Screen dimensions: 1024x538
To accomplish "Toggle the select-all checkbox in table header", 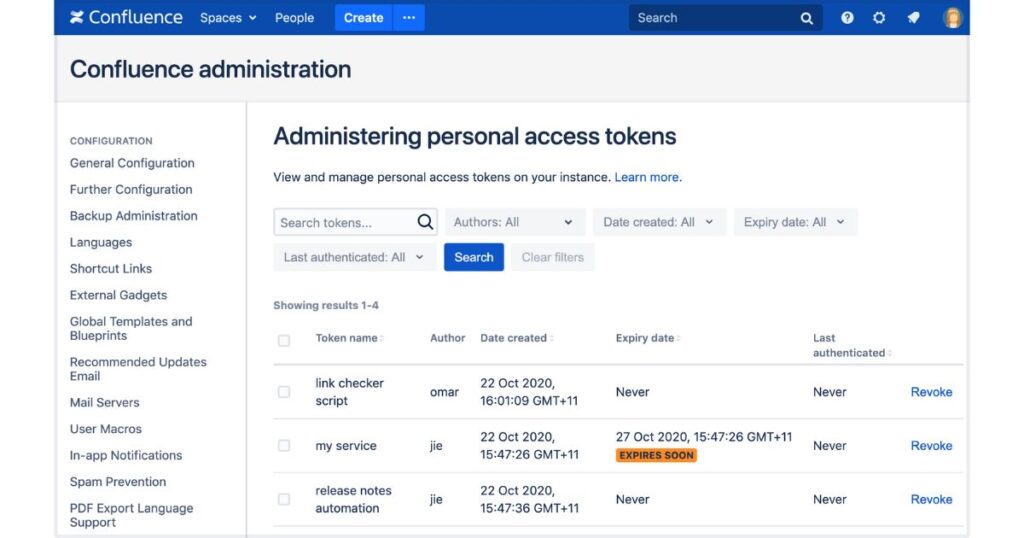I will click(x=284, y=340).
